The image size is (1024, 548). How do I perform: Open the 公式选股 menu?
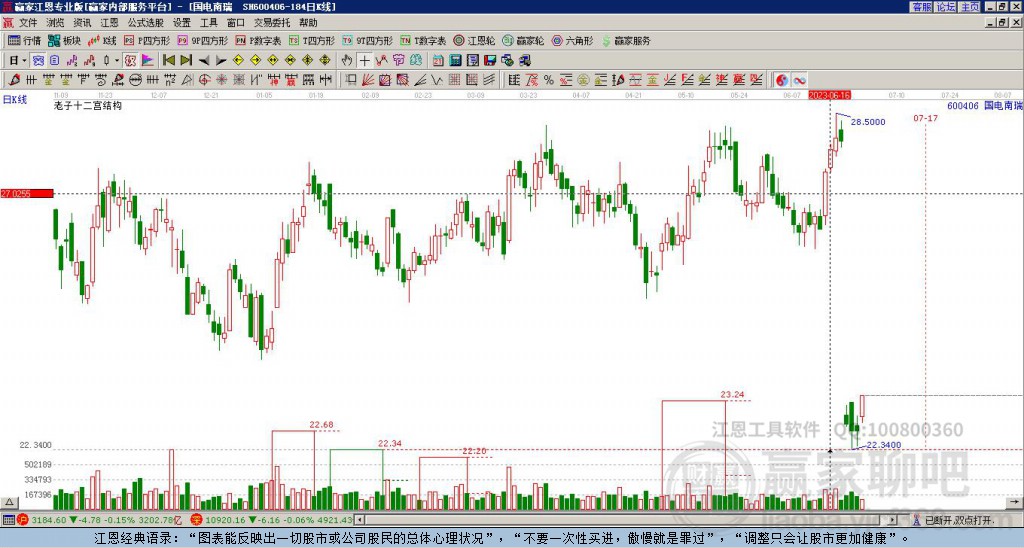(146, 23)
